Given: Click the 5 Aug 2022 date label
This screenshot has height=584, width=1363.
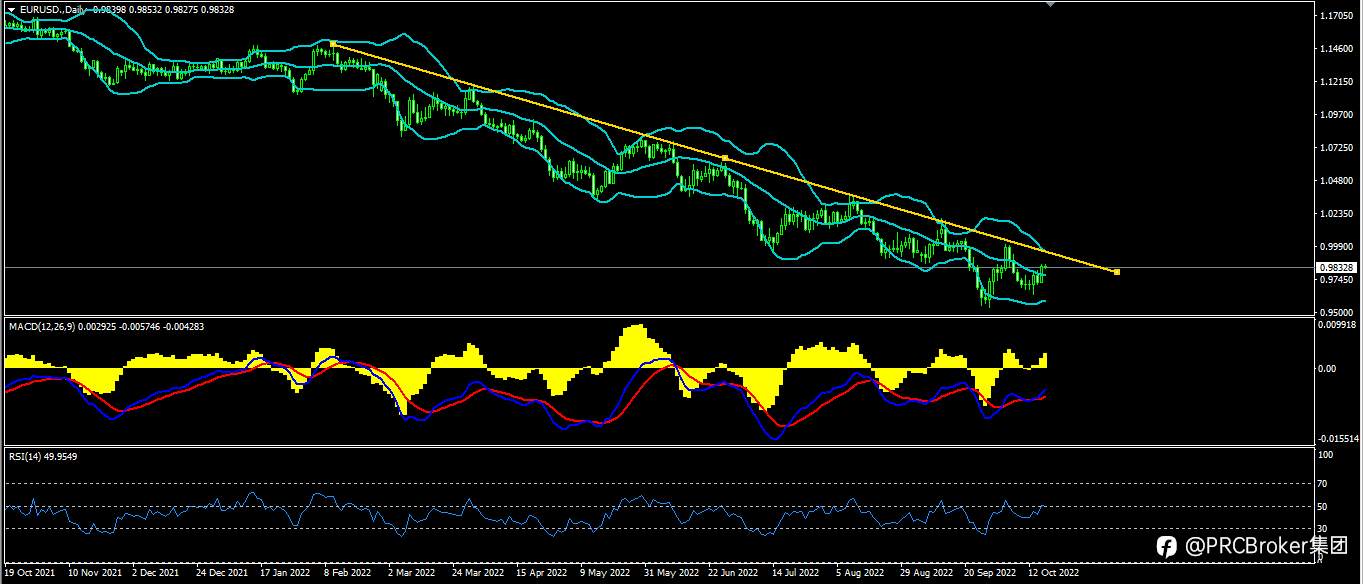Looking at the screenshot, I should tap(860, 574).
